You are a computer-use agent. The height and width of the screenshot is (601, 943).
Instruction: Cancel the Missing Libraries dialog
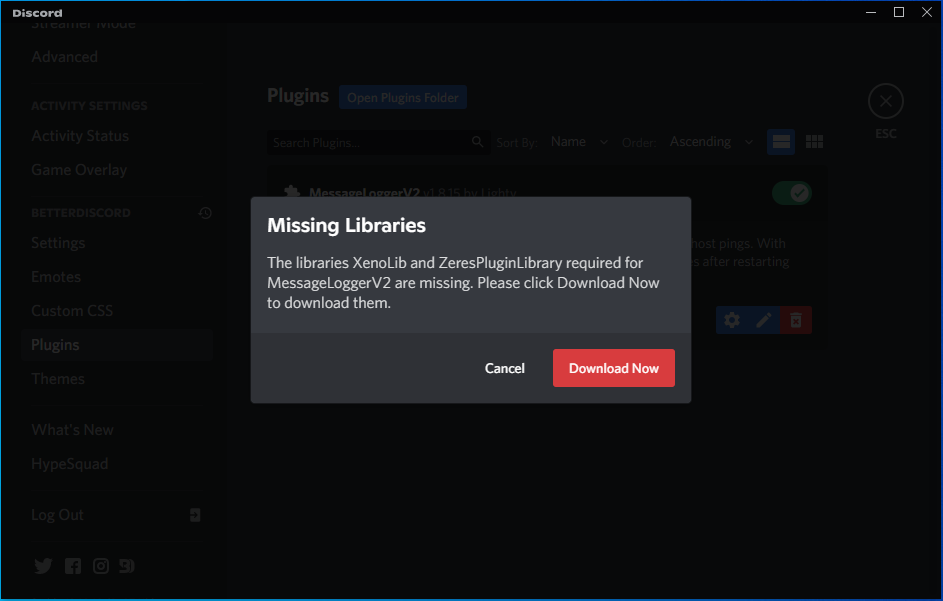(x=505, y=368)
